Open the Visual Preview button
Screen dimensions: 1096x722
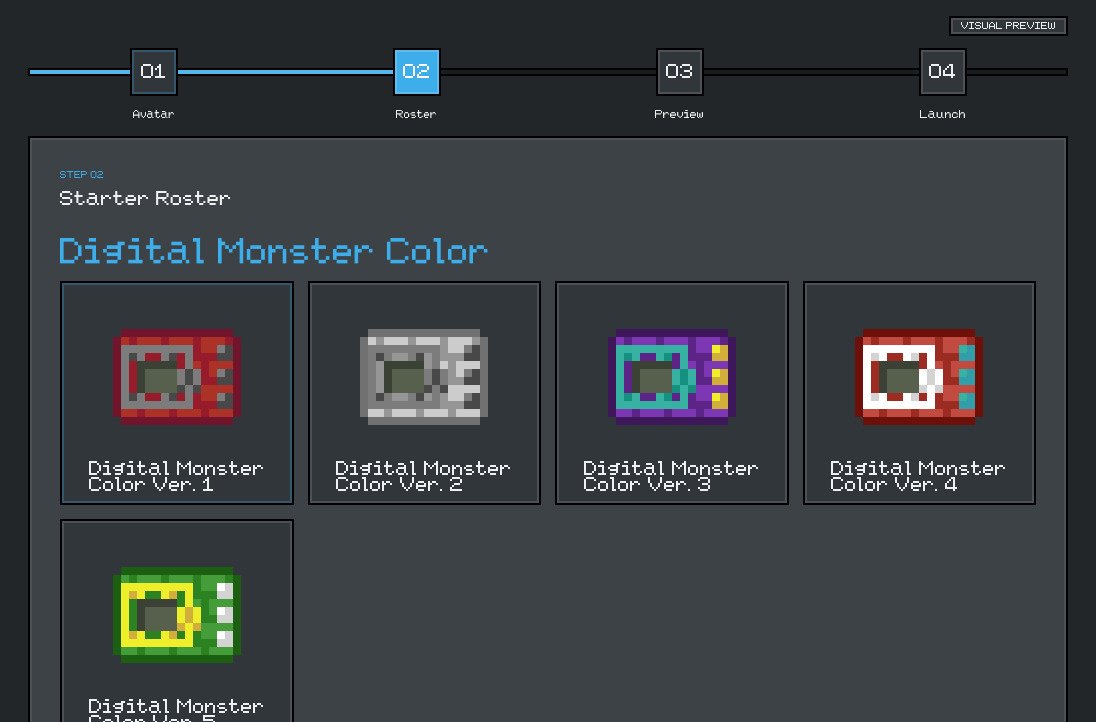[x=1008, y=26]
